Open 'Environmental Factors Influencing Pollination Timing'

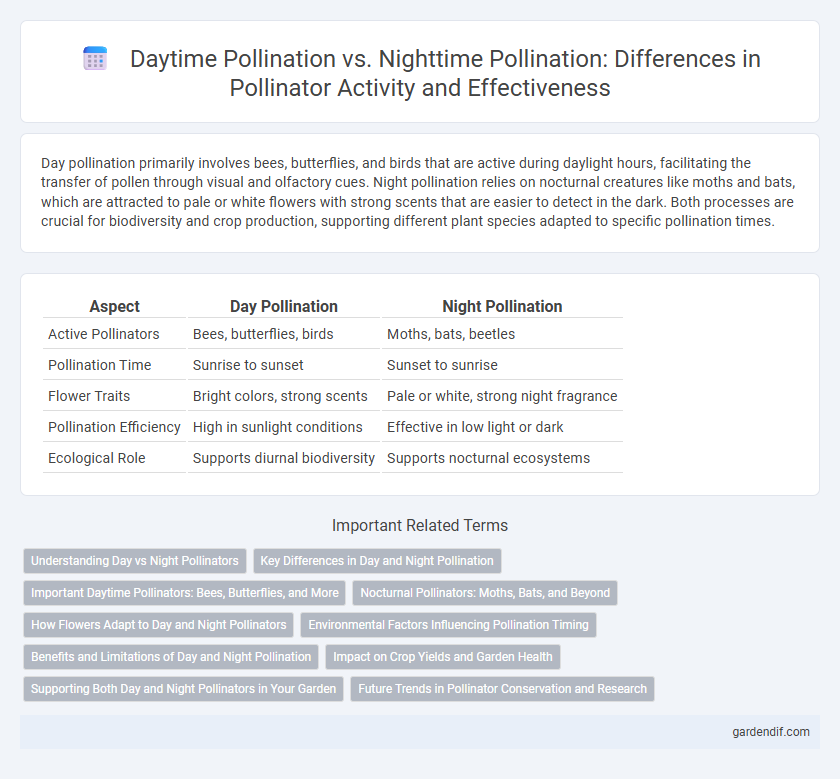coord(448,625)
